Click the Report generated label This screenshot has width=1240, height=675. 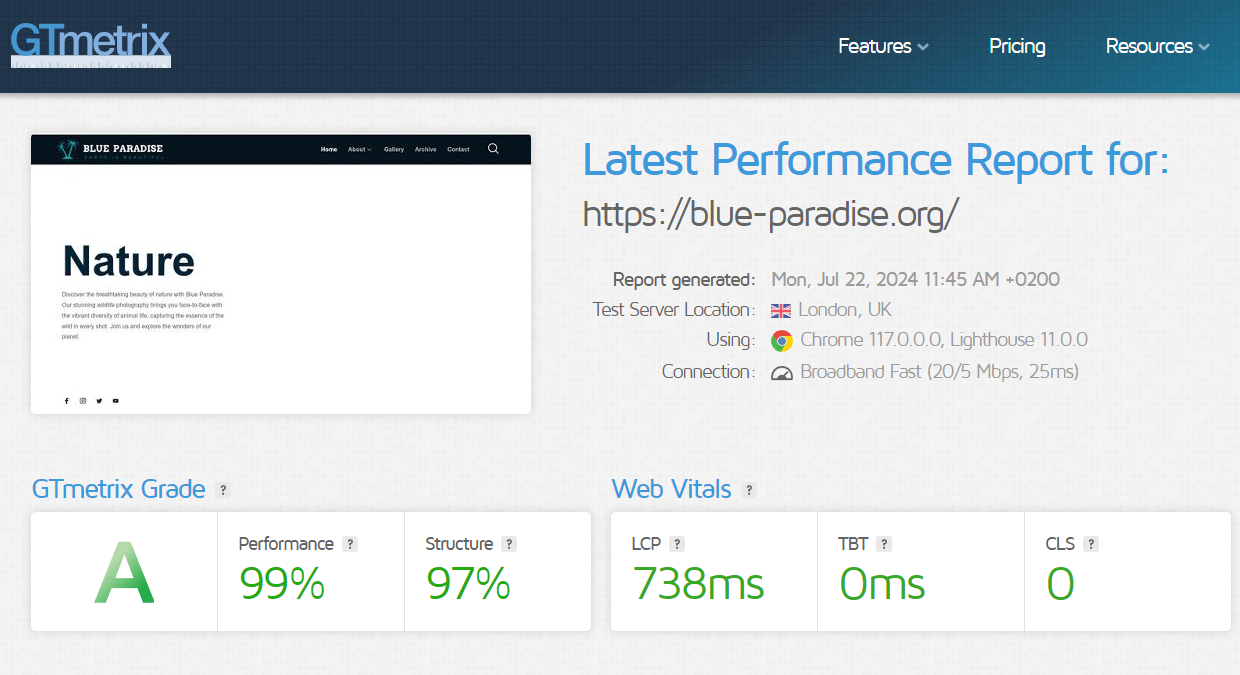684,280
